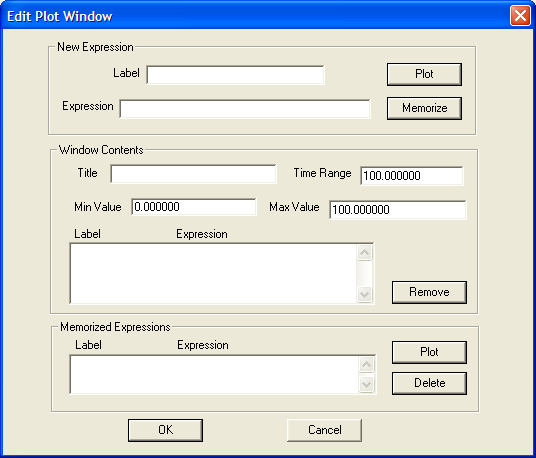The image size is (536, 458).
Task: Close the Edit Plot Window dialog
Action: pos(520,16)
